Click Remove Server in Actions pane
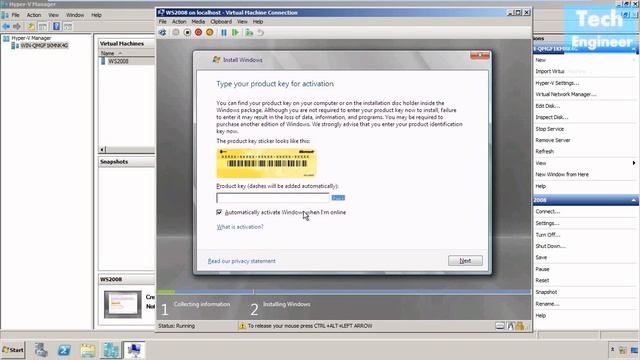Screen dimensions: 640x360 click(553, 140)
